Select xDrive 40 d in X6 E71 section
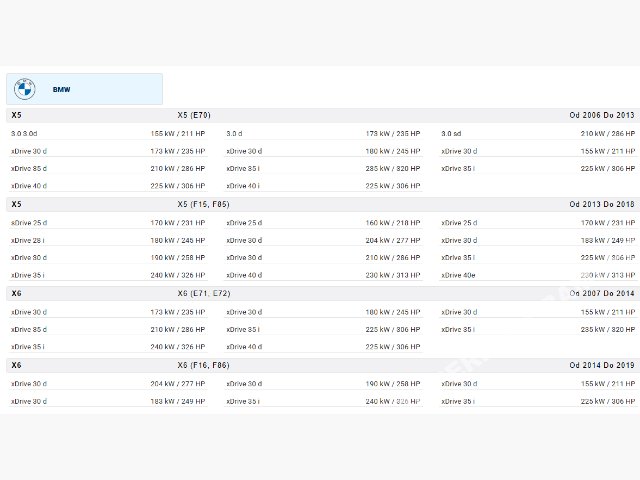 tap(243, 347)
